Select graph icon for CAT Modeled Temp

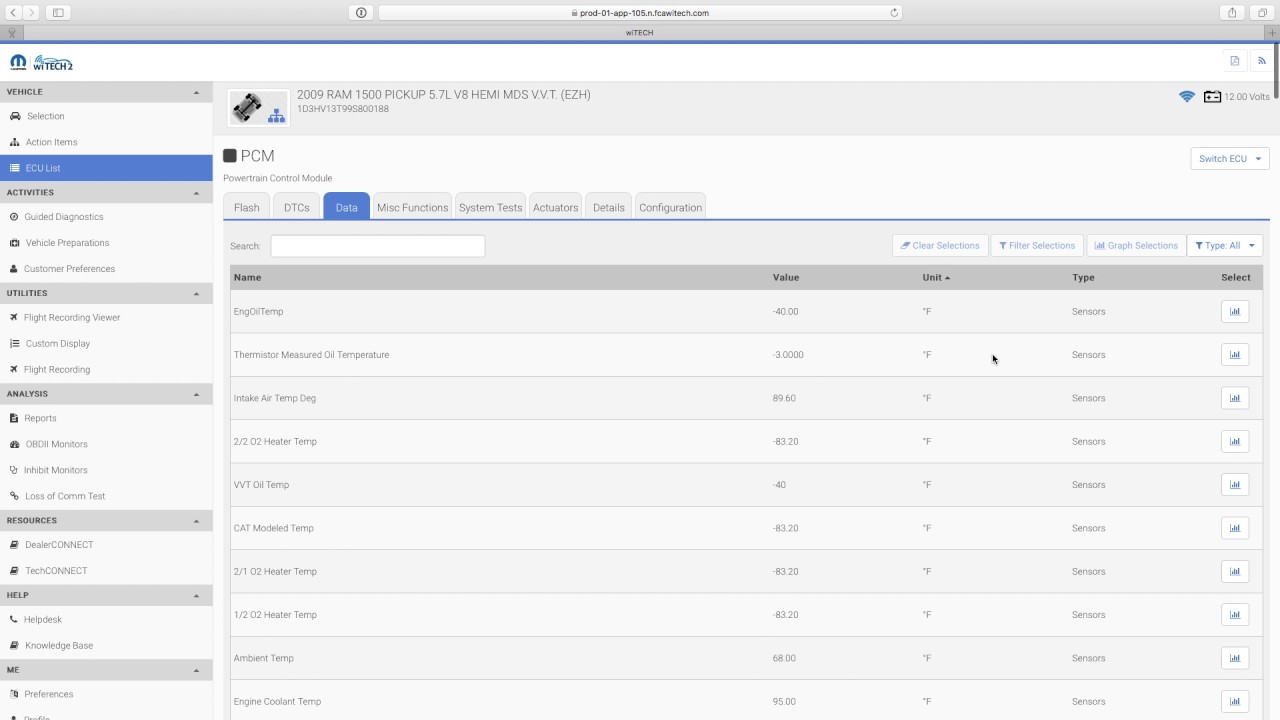click(1235, 528)
